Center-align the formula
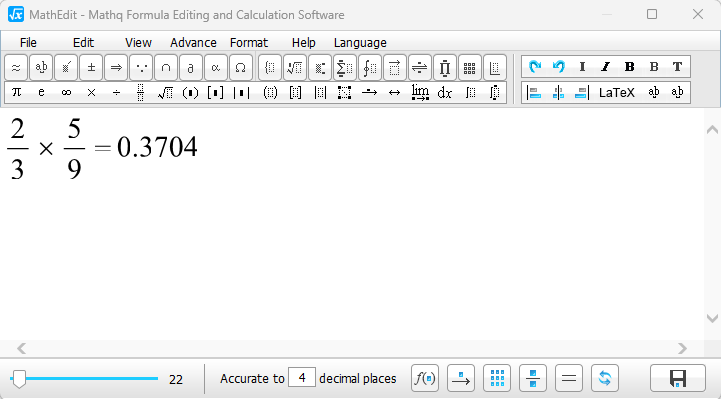This screenshot has width=721, height=399. [558, 92]
